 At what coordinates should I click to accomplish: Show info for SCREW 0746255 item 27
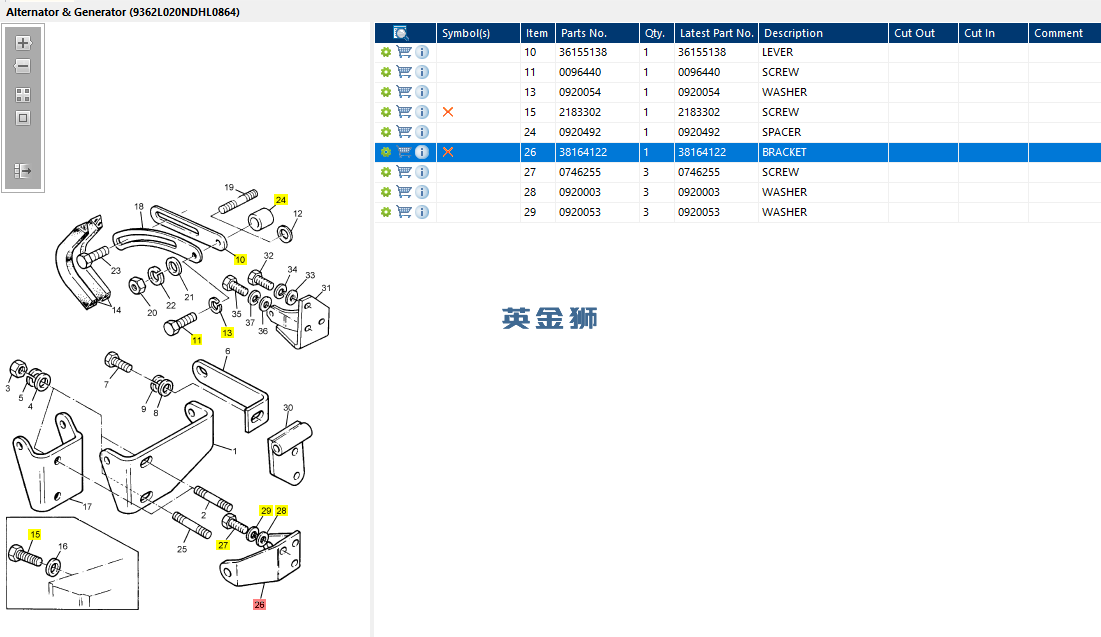point(422,172)
